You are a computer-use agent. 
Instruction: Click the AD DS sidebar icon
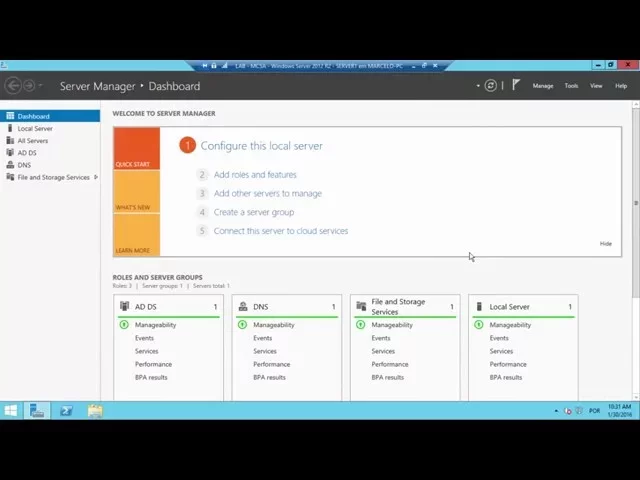point(10,153)
